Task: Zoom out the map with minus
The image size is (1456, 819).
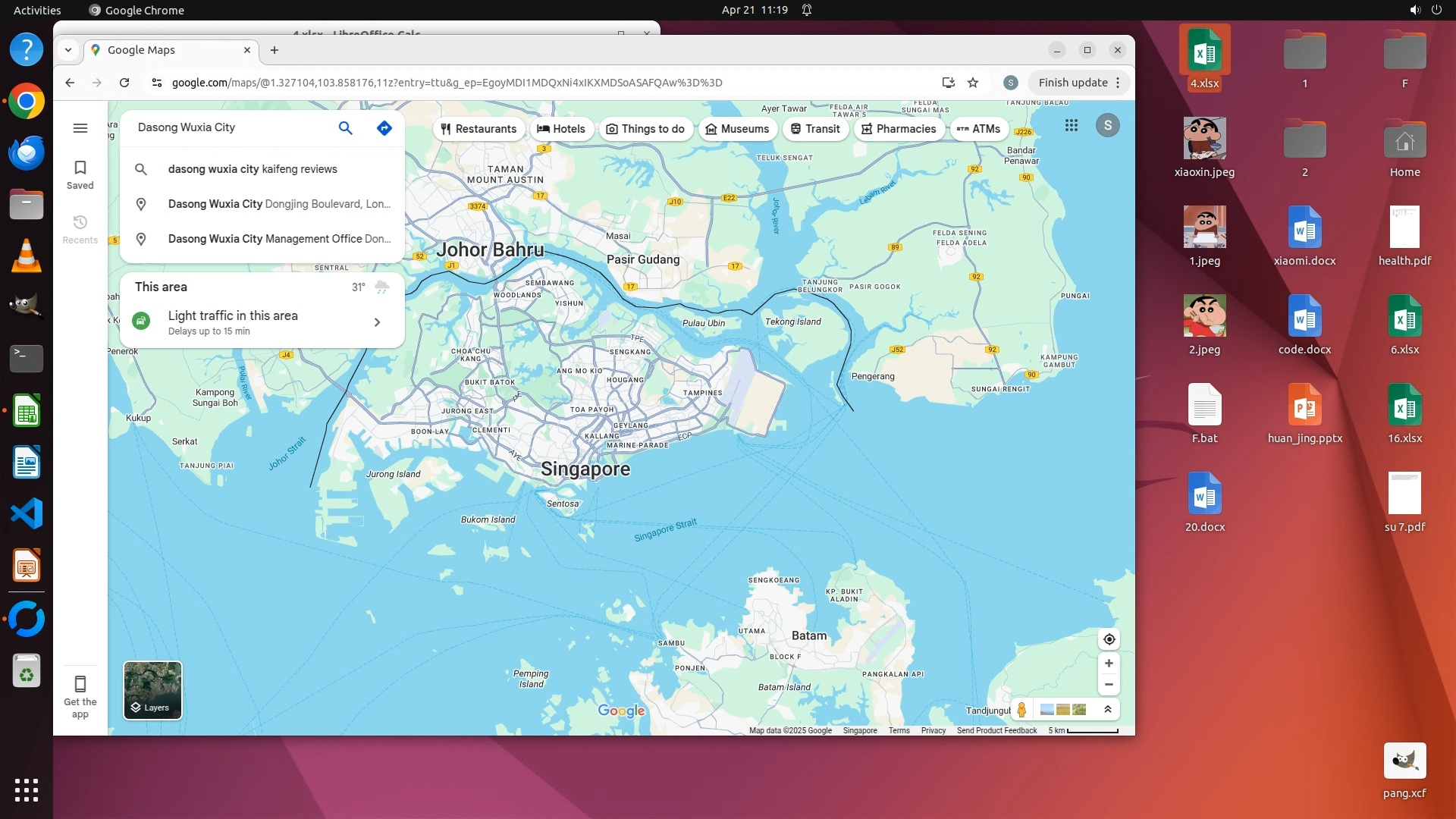Action: pyautogui.click(x=1109, y=685)
